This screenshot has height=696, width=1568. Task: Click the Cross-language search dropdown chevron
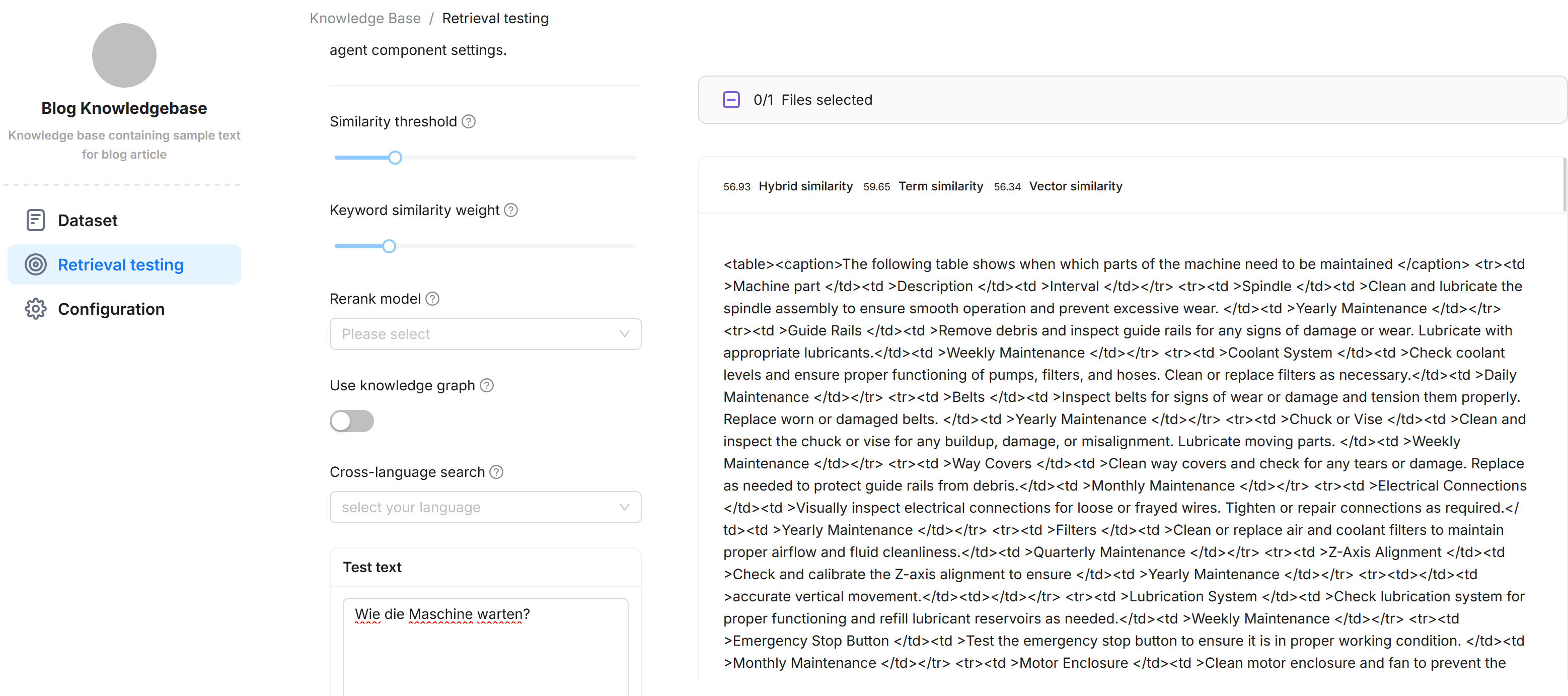(x=624, y=507)
